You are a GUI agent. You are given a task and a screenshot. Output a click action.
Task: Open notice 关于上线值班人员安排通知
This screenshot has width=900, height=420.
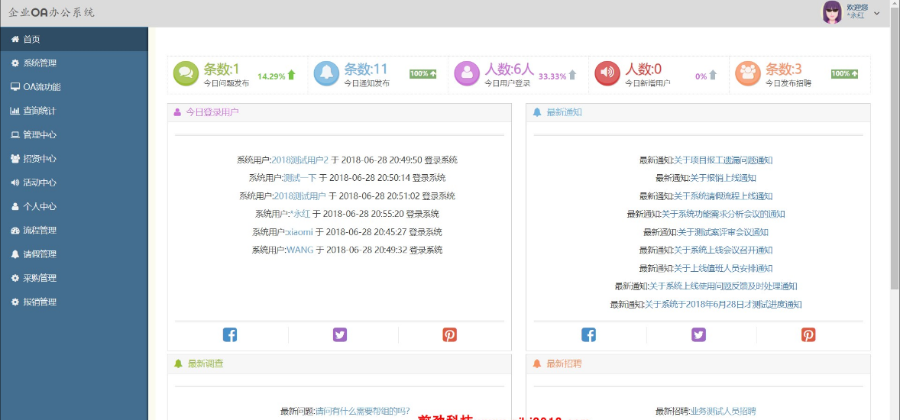[723, 269]
